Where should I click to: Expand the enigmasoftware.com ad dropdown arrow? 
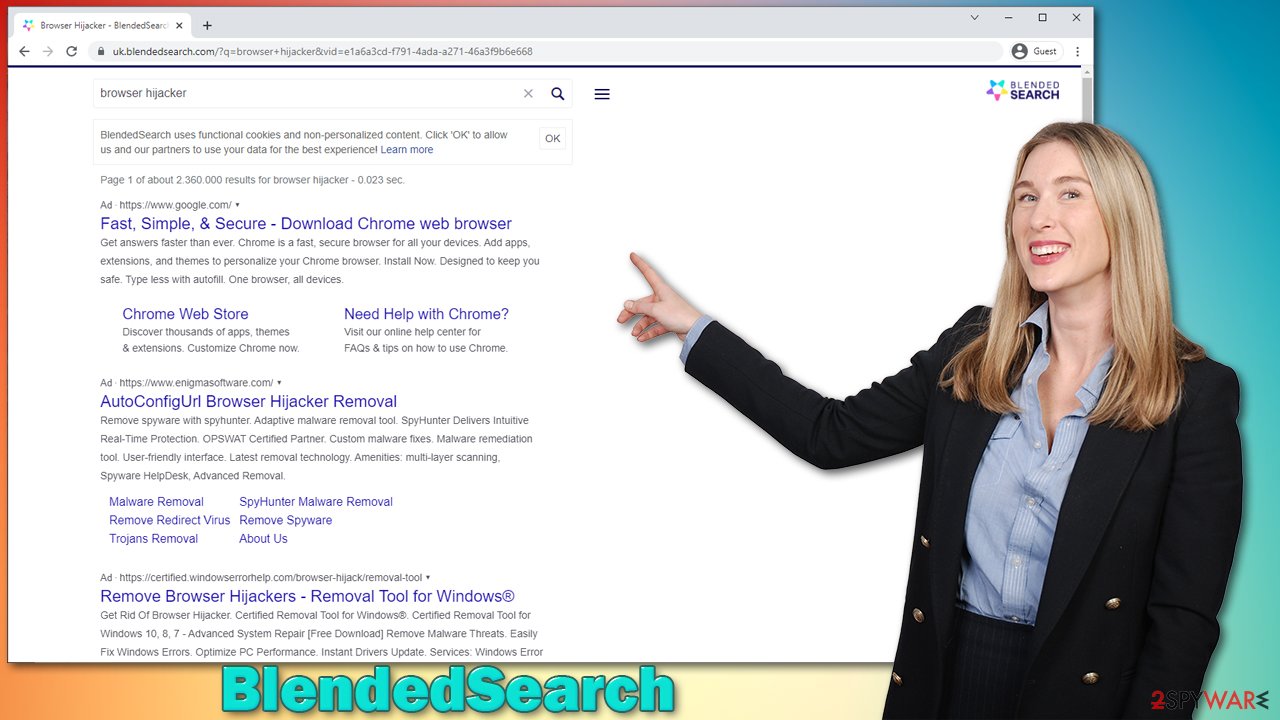pyautogui.click(x=279, y=383)
